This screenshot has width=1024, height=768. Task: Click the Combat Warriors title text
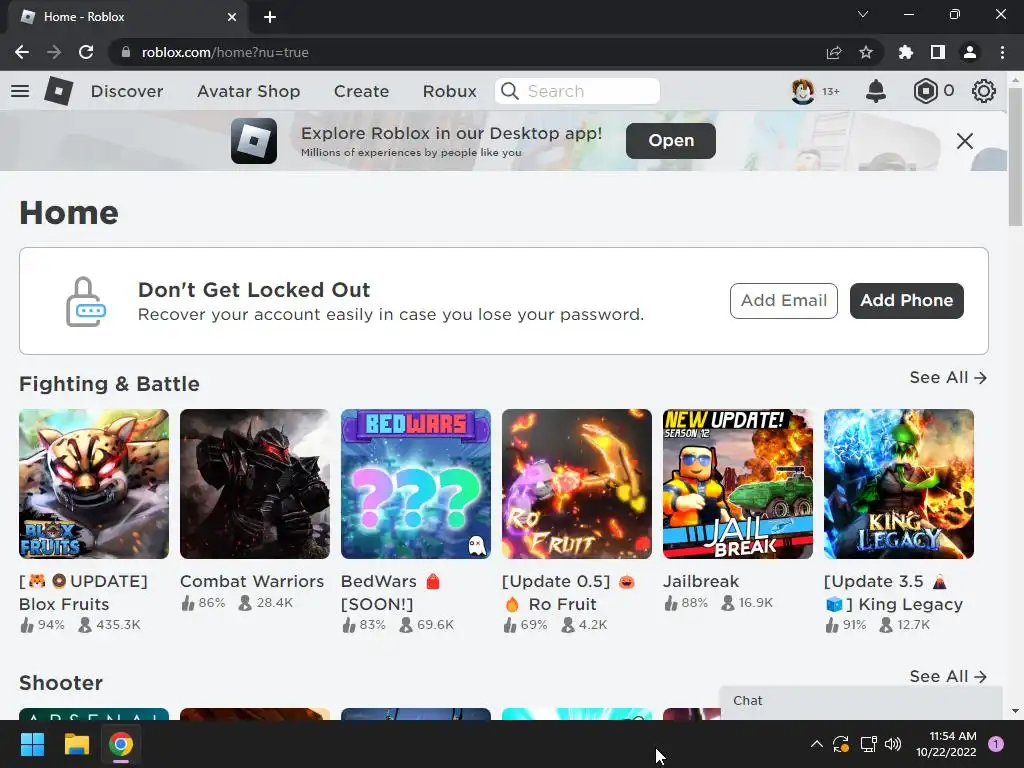[252, 581]
